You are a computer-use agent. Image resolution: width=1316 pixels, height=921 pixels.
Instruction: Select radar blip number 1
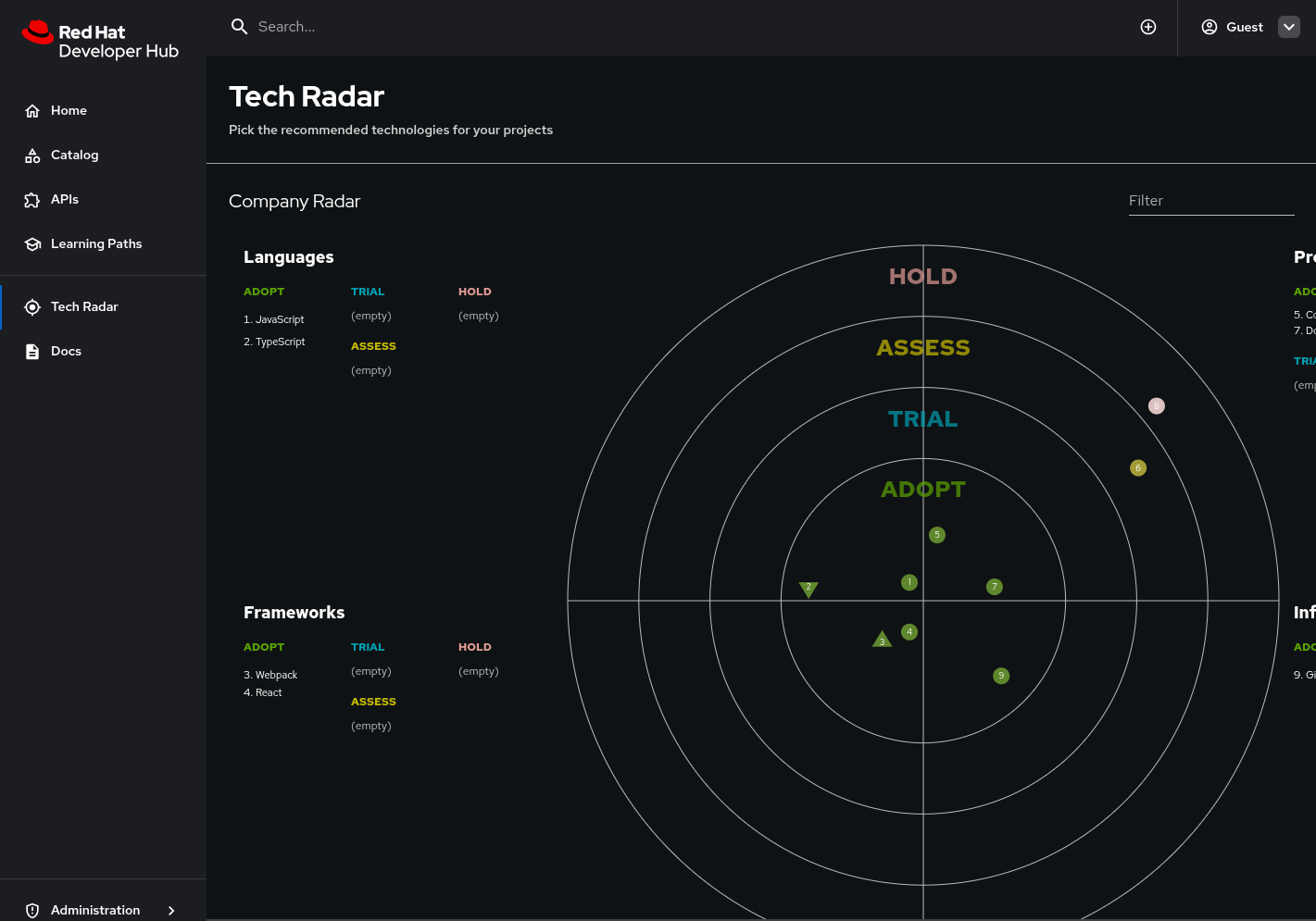(x=909, y=582)
